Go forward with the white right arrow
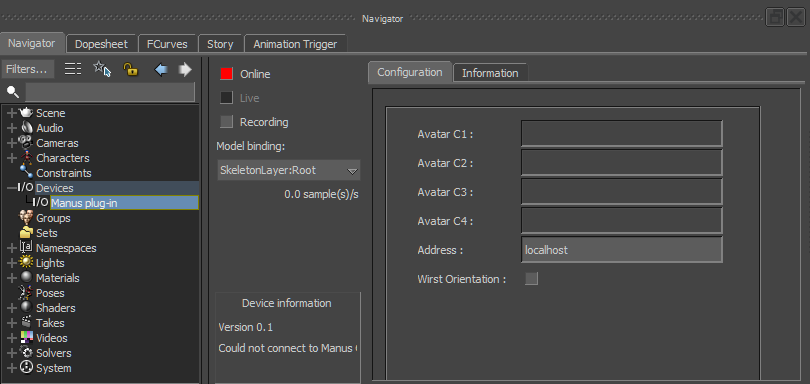810x384 pixels. click(x=184, y=69)
